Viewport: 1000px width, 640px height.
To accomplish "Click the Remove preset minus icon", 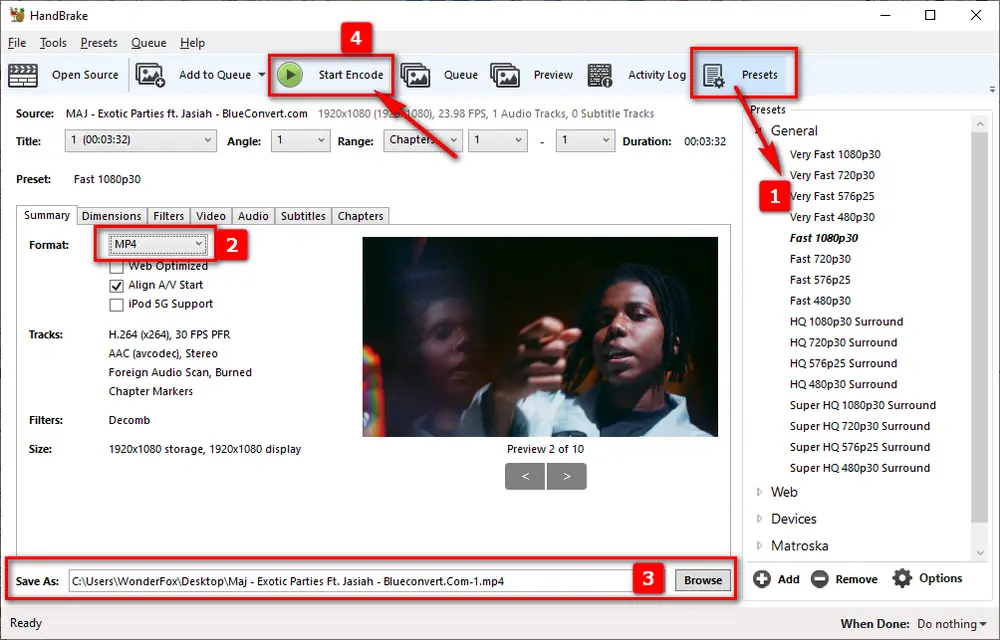I will click(x=820, y=579).
